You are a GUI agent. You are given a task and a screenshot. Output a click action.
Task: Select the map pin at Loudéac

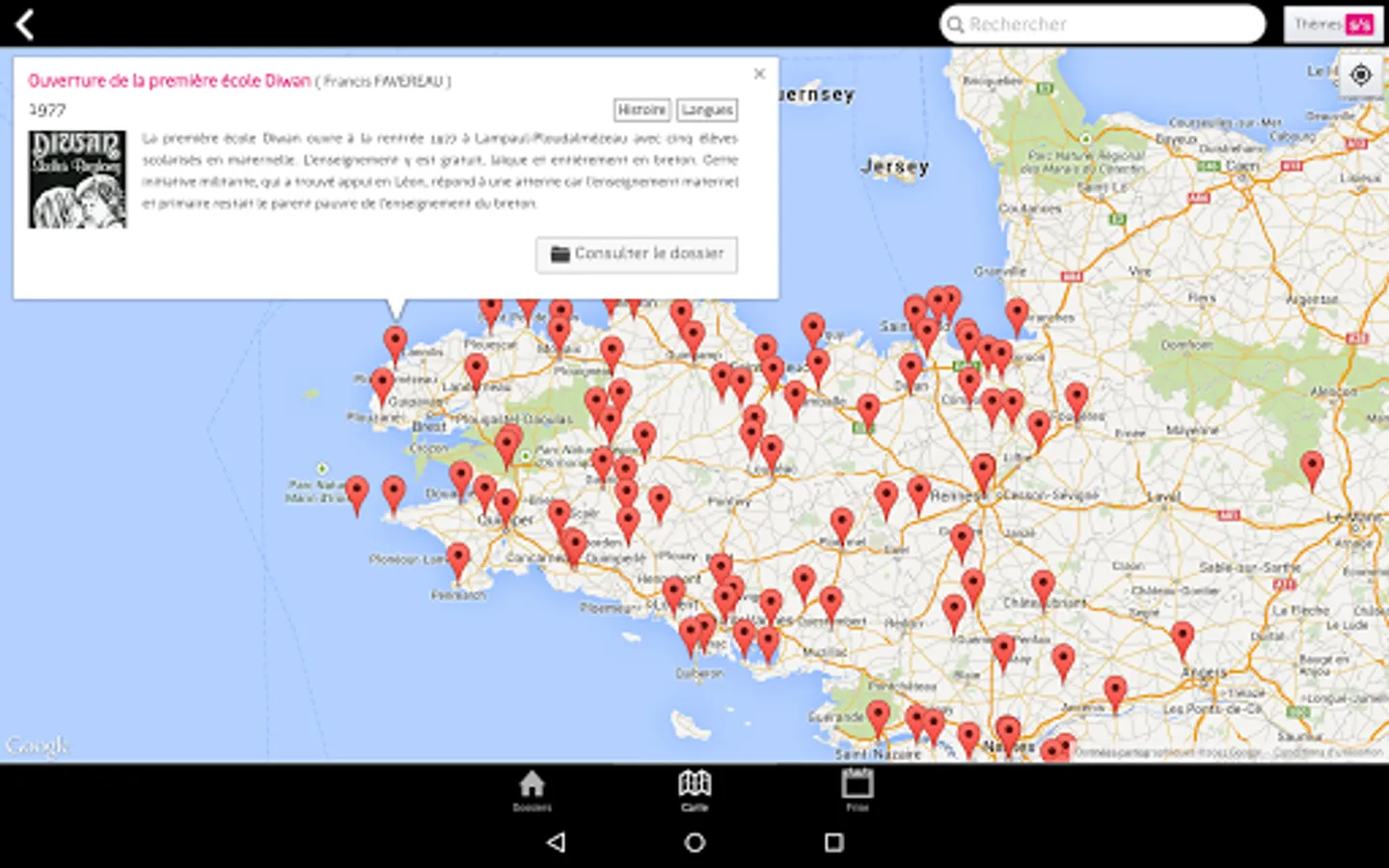coord(771,454)
